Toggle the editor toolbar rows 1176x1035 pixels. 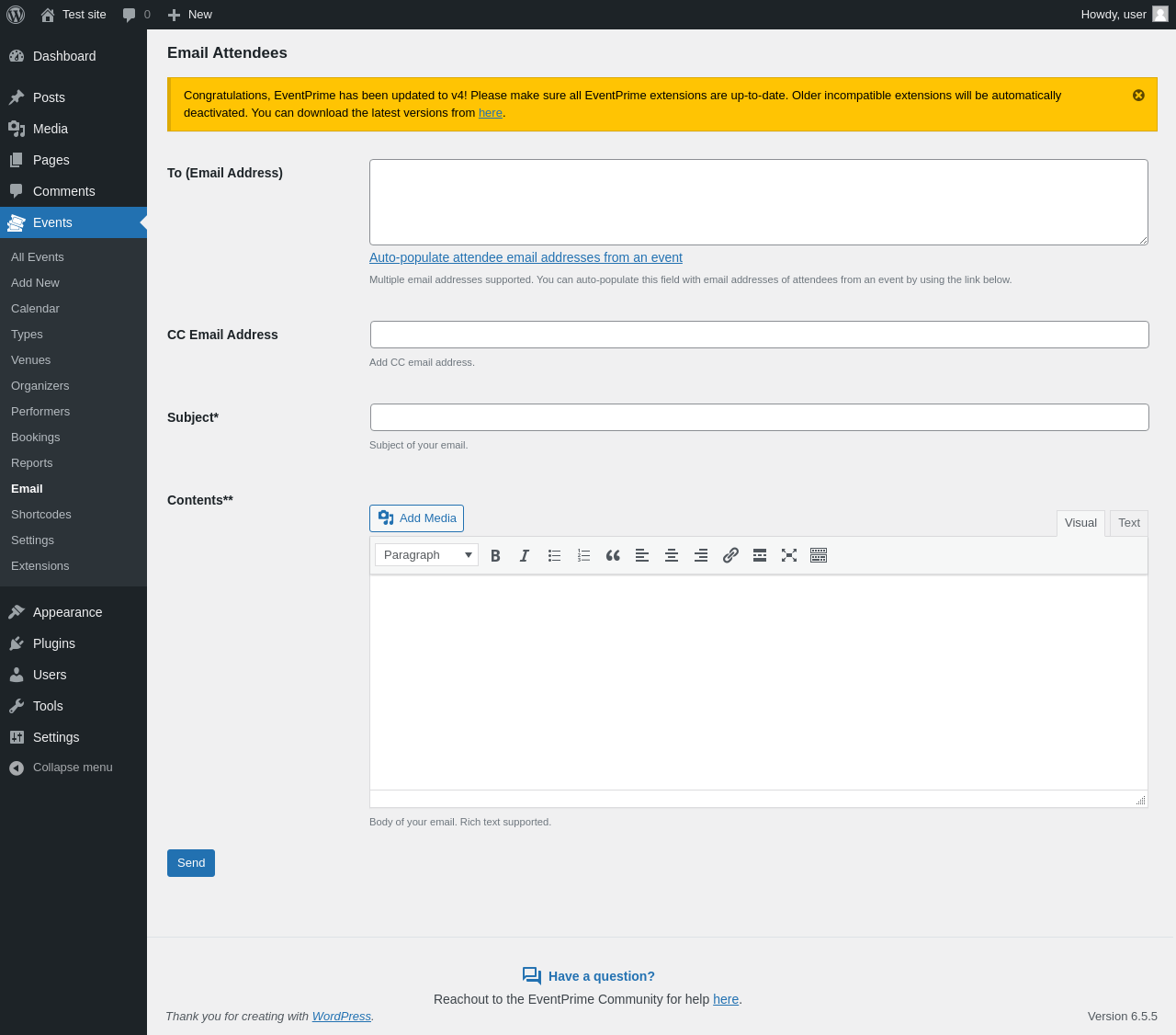(819, 555)
